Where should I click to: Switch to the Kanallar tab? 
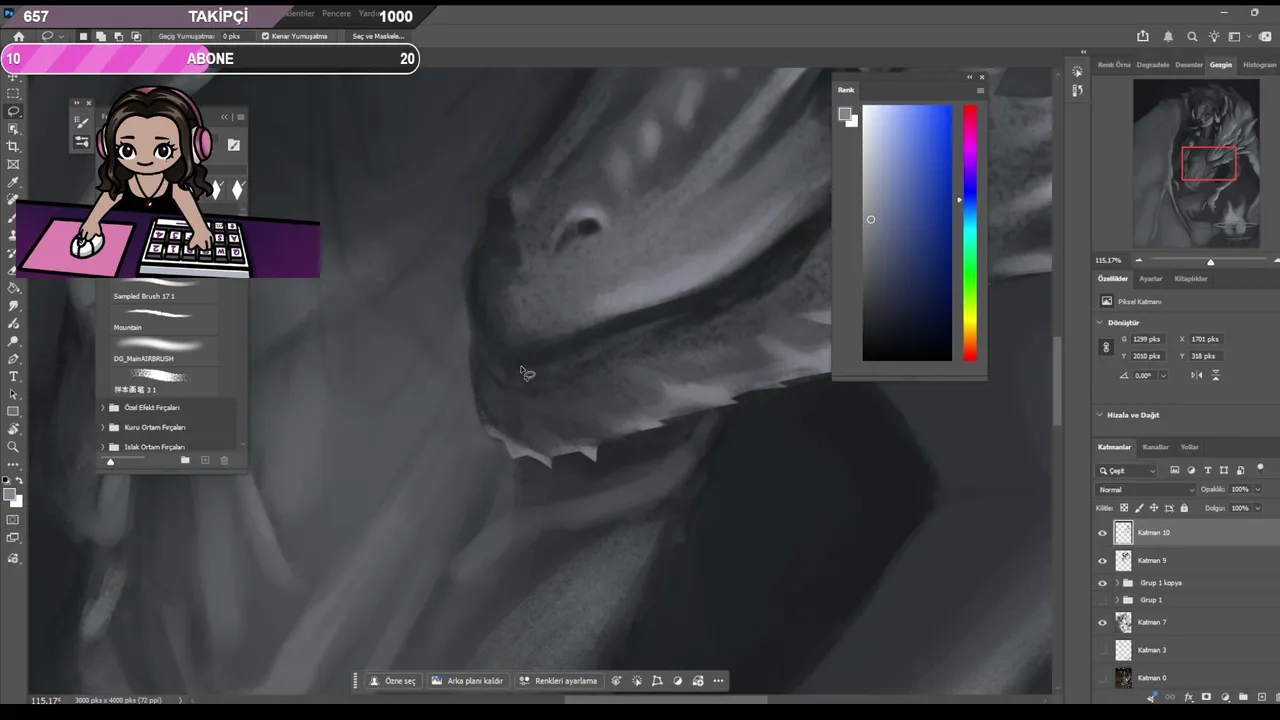(x=1156, y=447)
